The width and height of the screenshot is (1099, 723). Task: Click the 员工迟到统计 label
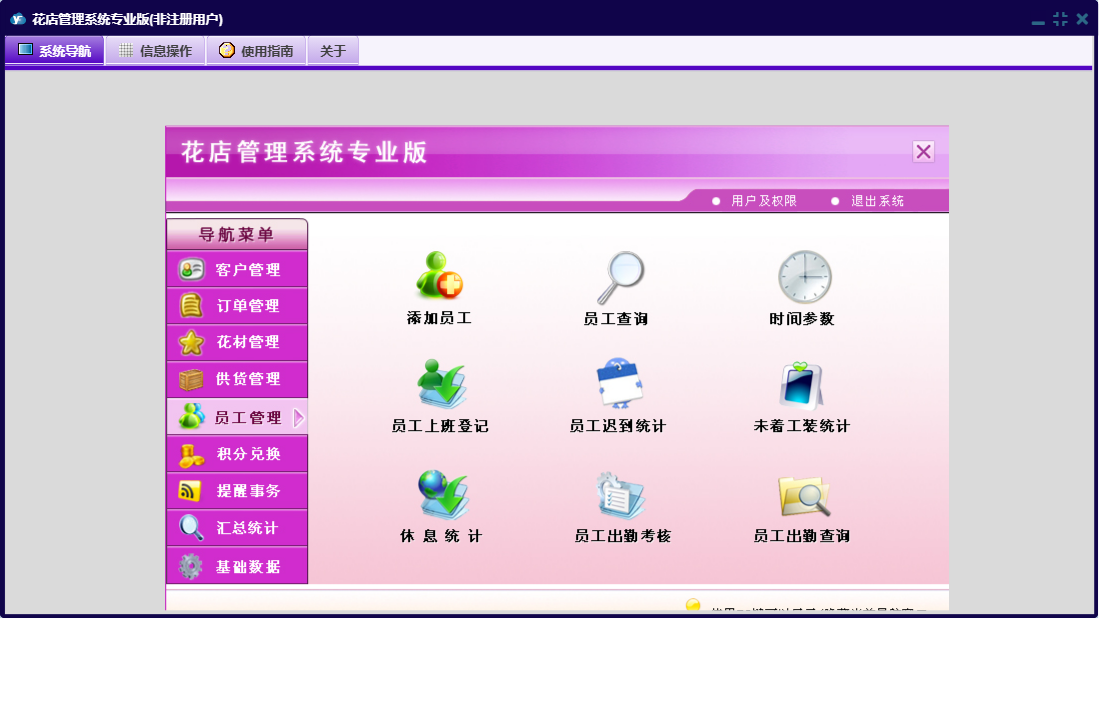617,426
